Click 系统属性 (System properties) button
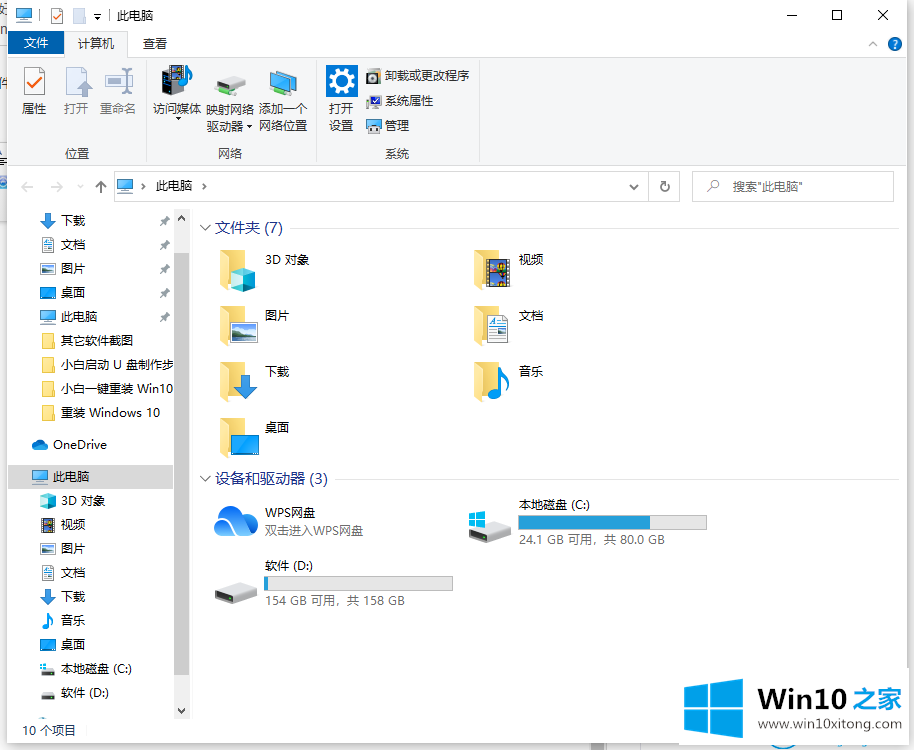 point(400,101)
